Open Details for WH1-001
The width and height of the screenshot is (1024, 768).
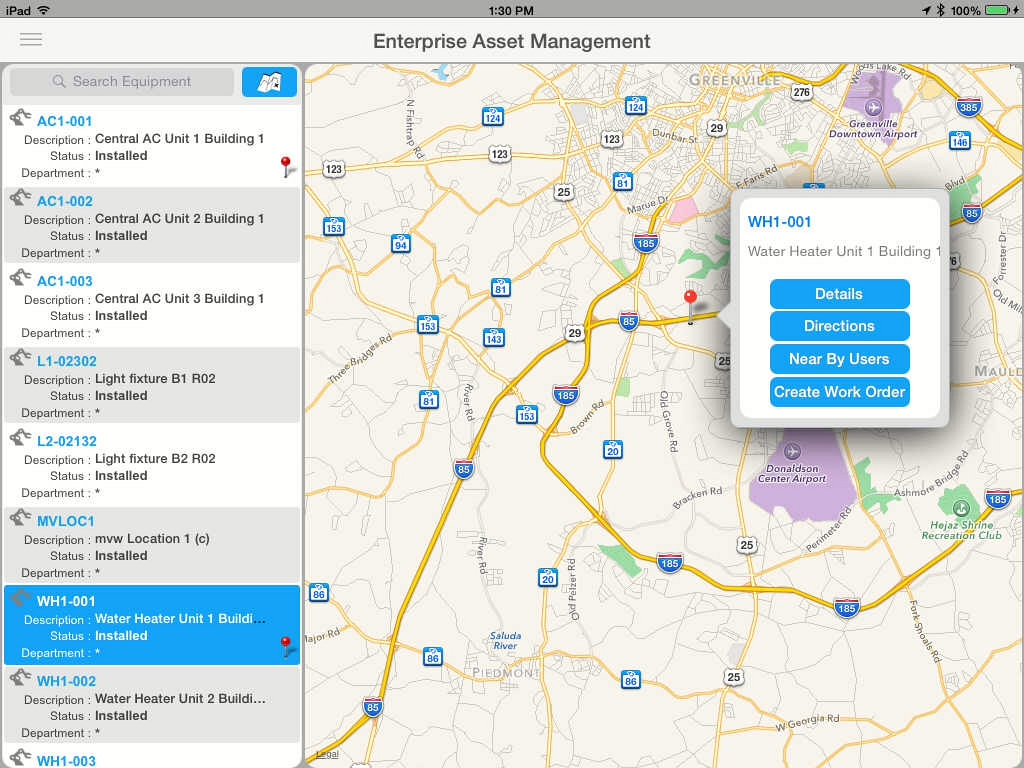click(x=839, y=294)
